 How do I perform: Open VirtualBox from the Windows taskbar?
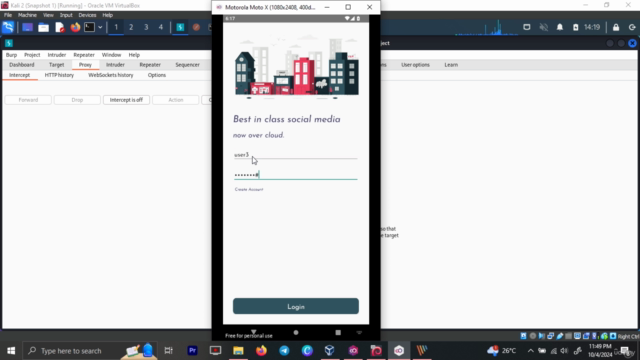[330, 351]
